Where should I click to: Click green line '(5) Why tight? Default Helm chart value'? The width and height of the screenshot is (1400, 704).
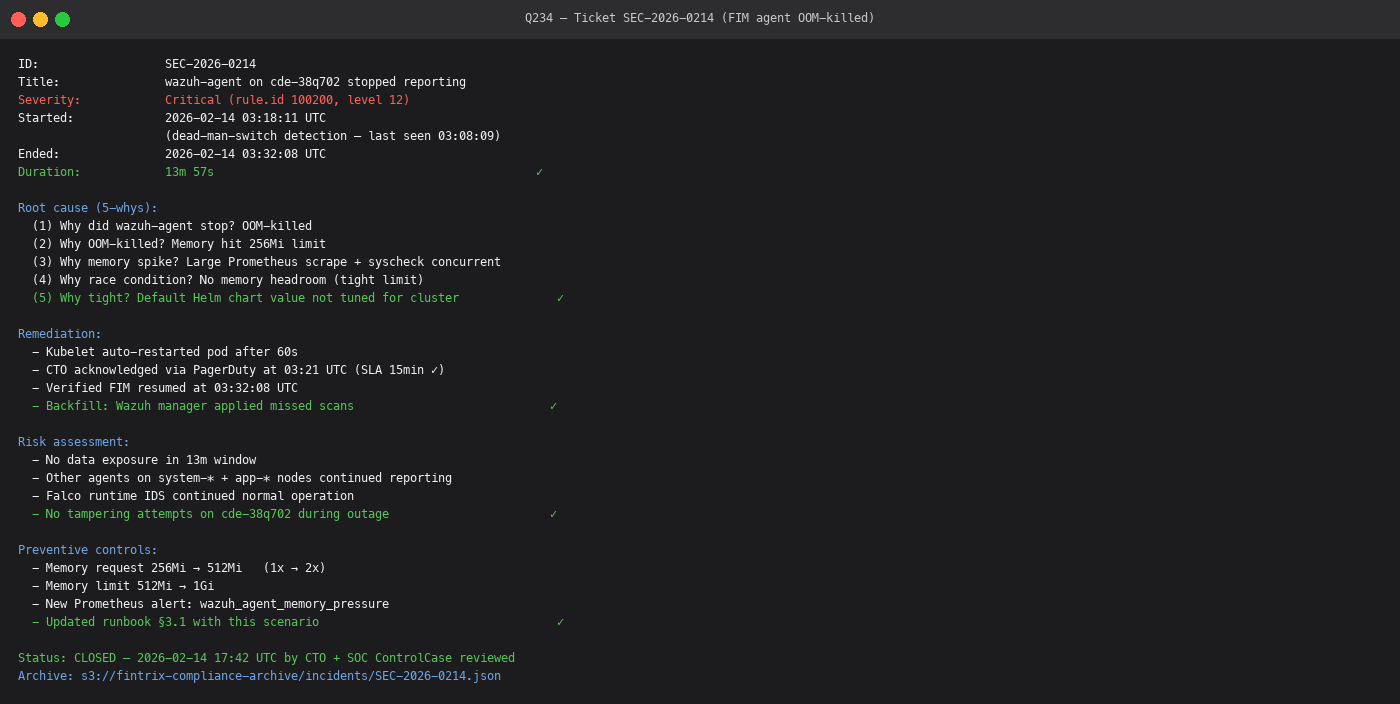coord(245,298)
